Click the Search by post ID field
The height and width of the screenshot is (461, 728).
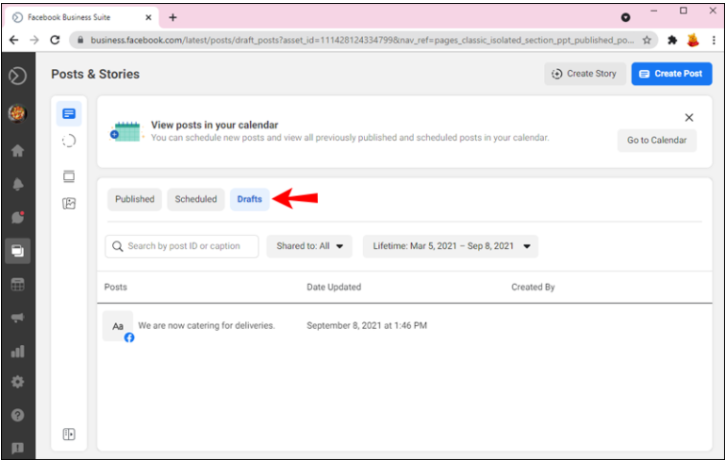pos(182,246)
